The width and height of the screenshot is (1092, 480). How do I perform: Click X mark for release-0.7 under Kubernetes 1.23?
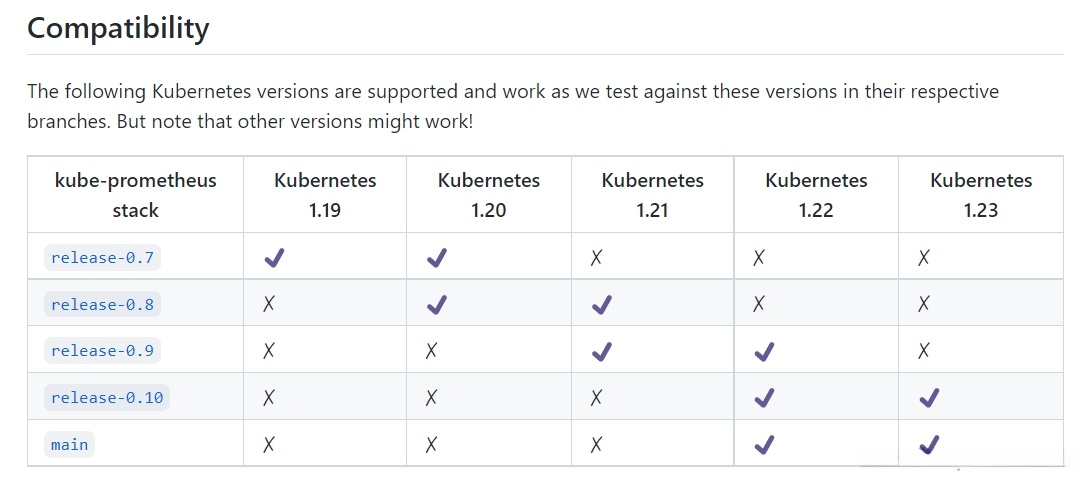click(924, 258)
